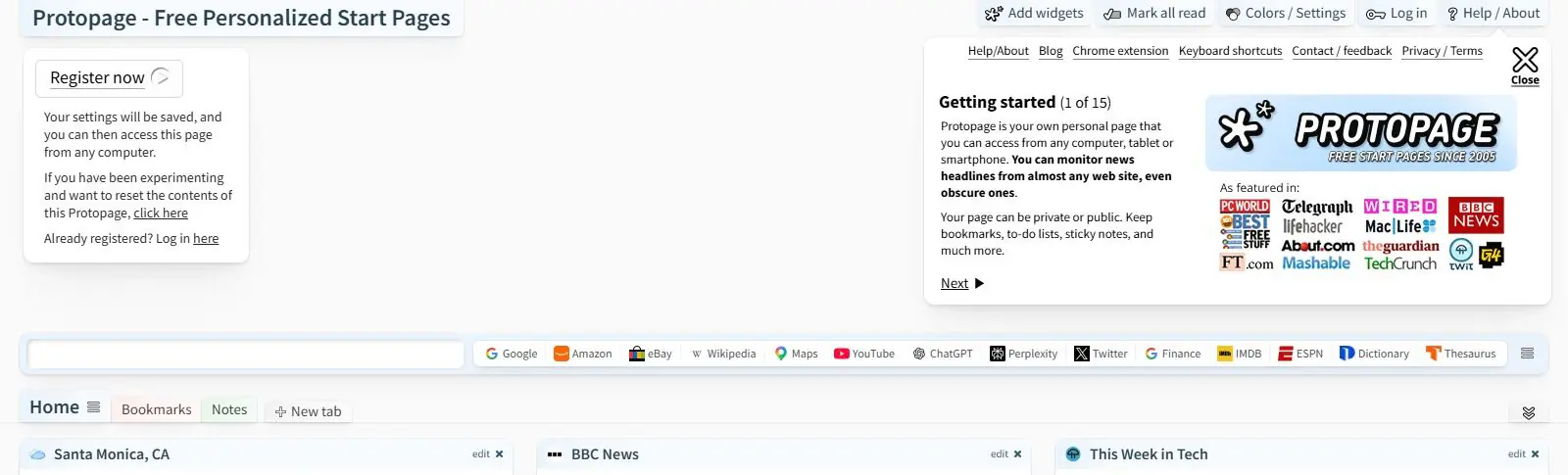Open Colors / Settings
The width and height of the screenshot is (1568, 475).
pos(1286,14)
